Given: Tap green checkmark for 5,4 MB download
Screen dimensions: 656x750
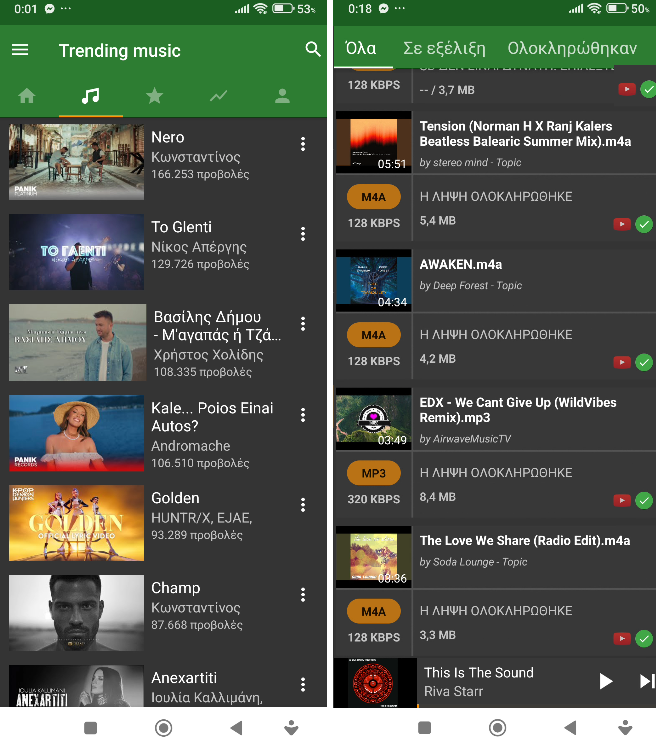Looking at the screenshot, I should 644,224.
